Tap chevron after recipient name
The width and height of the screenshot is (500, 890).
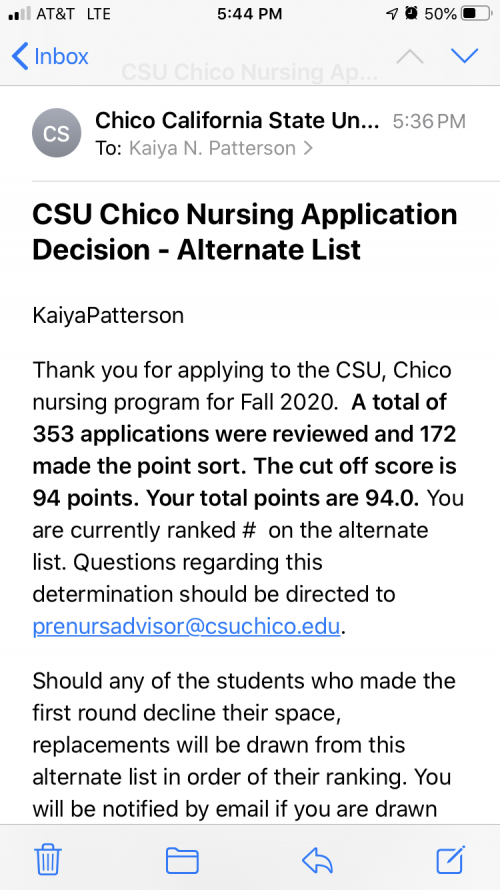(308, 149)
